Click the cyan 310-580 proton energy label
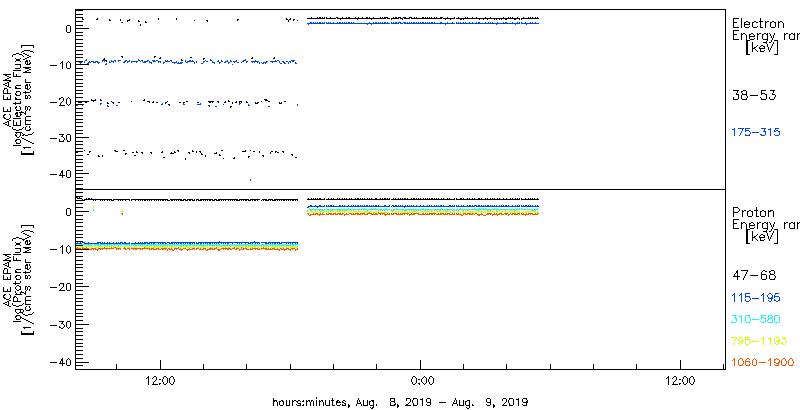Image resolution: width=800 pixels, height=410 pixels. pos(756,319)
